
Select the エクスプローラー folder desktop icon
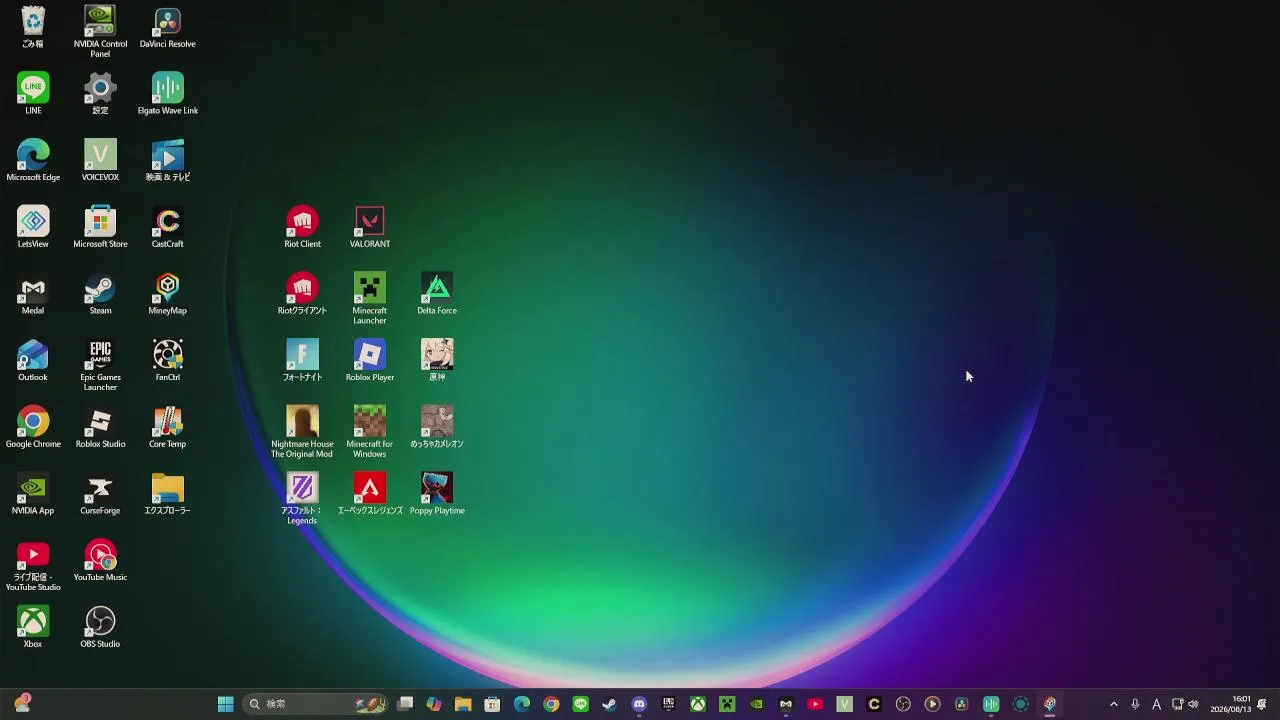tap(167, 494)
